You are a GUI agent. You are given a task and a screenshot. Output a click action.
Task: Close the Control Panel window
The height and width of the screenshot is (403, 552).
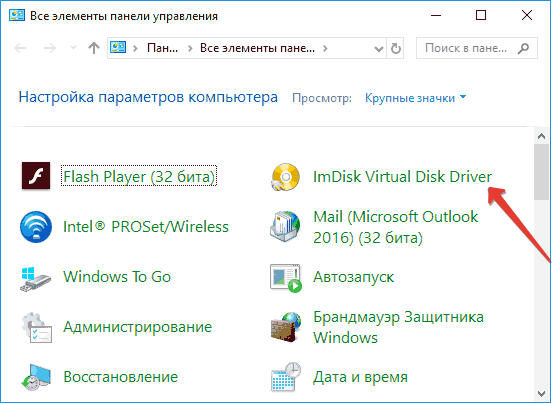527,15
